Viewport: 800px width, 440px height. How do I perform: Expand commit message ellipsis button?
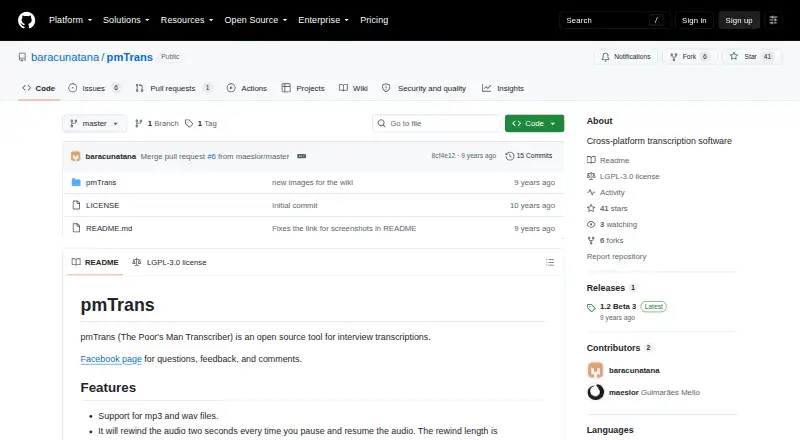point(302,156)
